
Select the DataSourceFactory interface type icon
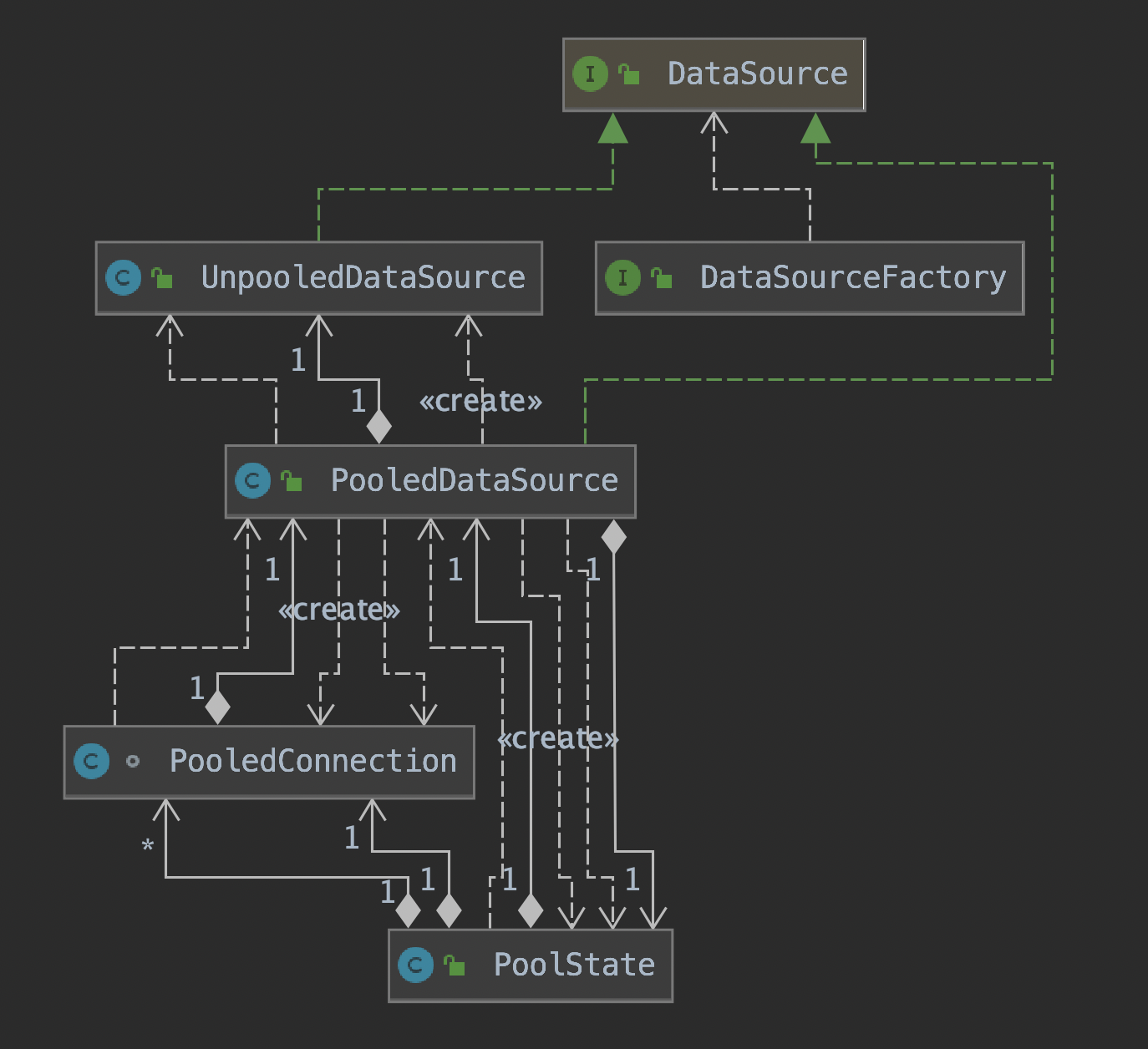coord(622,277)
